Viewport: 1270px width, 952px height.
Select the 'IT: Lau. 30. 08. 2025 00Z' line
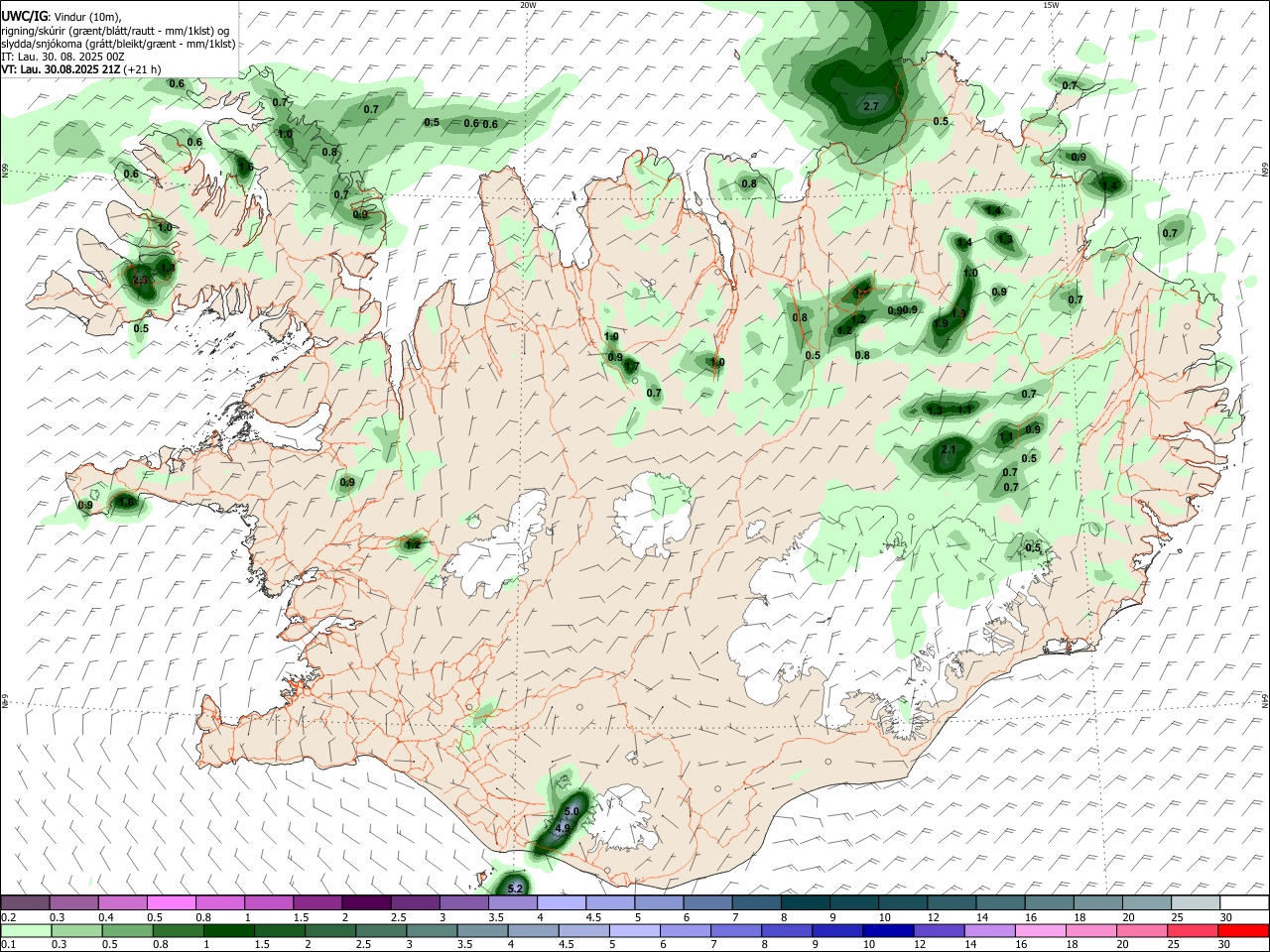click(x=63, y=57)
